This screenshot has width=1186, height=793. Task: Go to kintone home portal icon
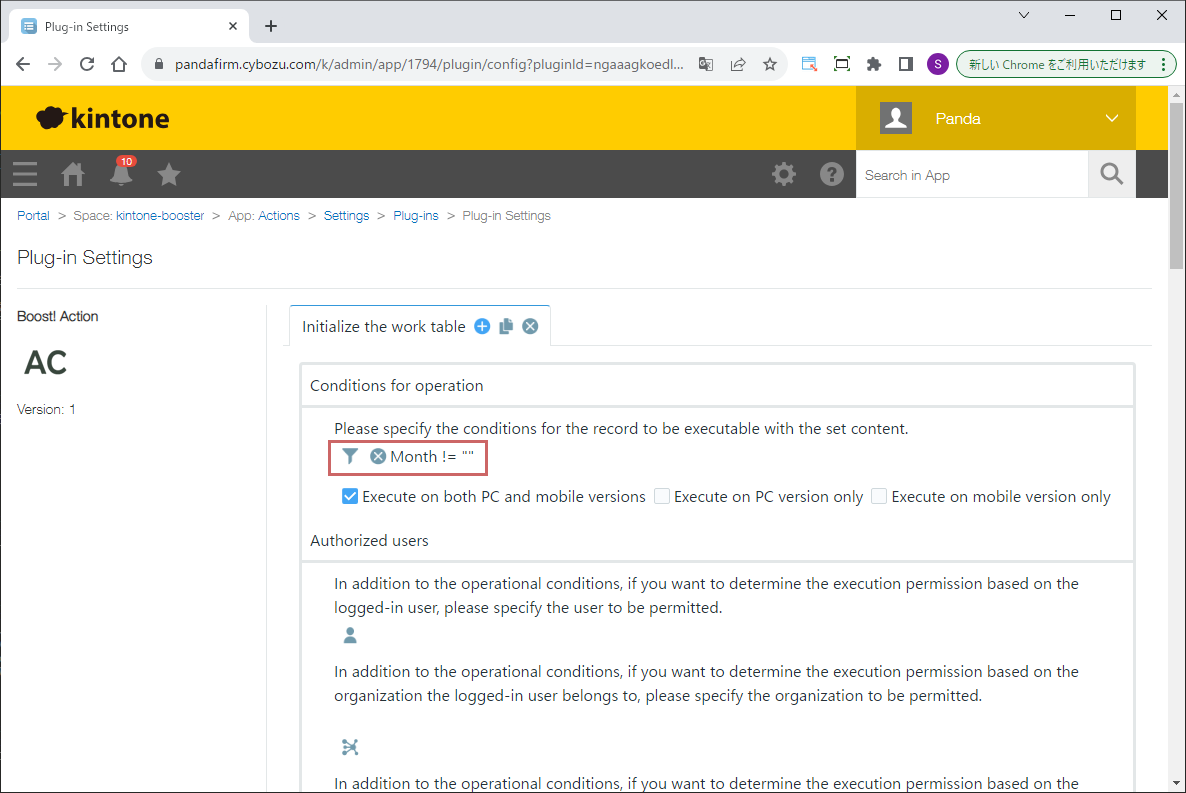[x=73, y=175]
